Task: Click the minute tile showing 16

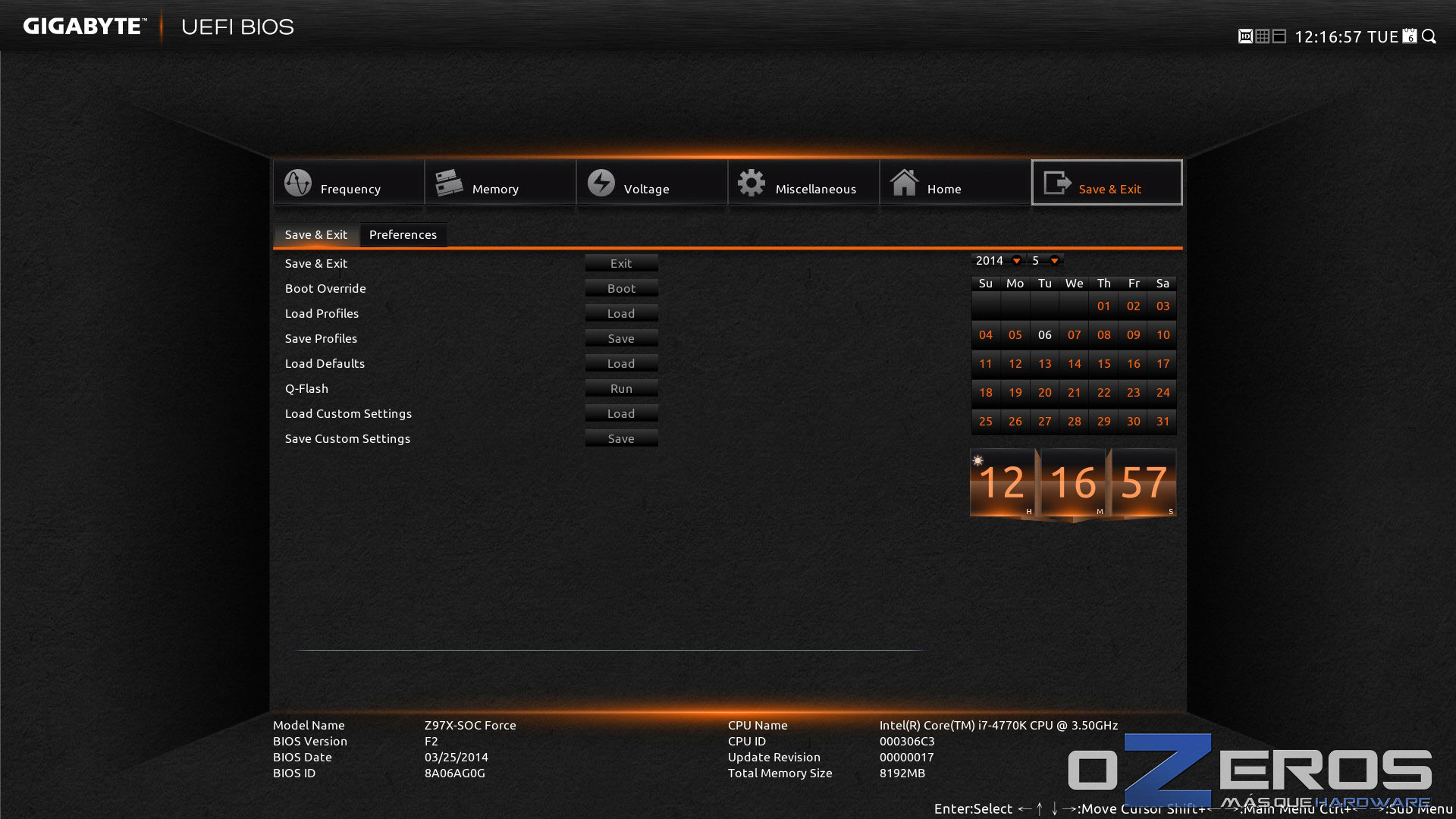Action: pyautogui.click(x=1073, y=483)
